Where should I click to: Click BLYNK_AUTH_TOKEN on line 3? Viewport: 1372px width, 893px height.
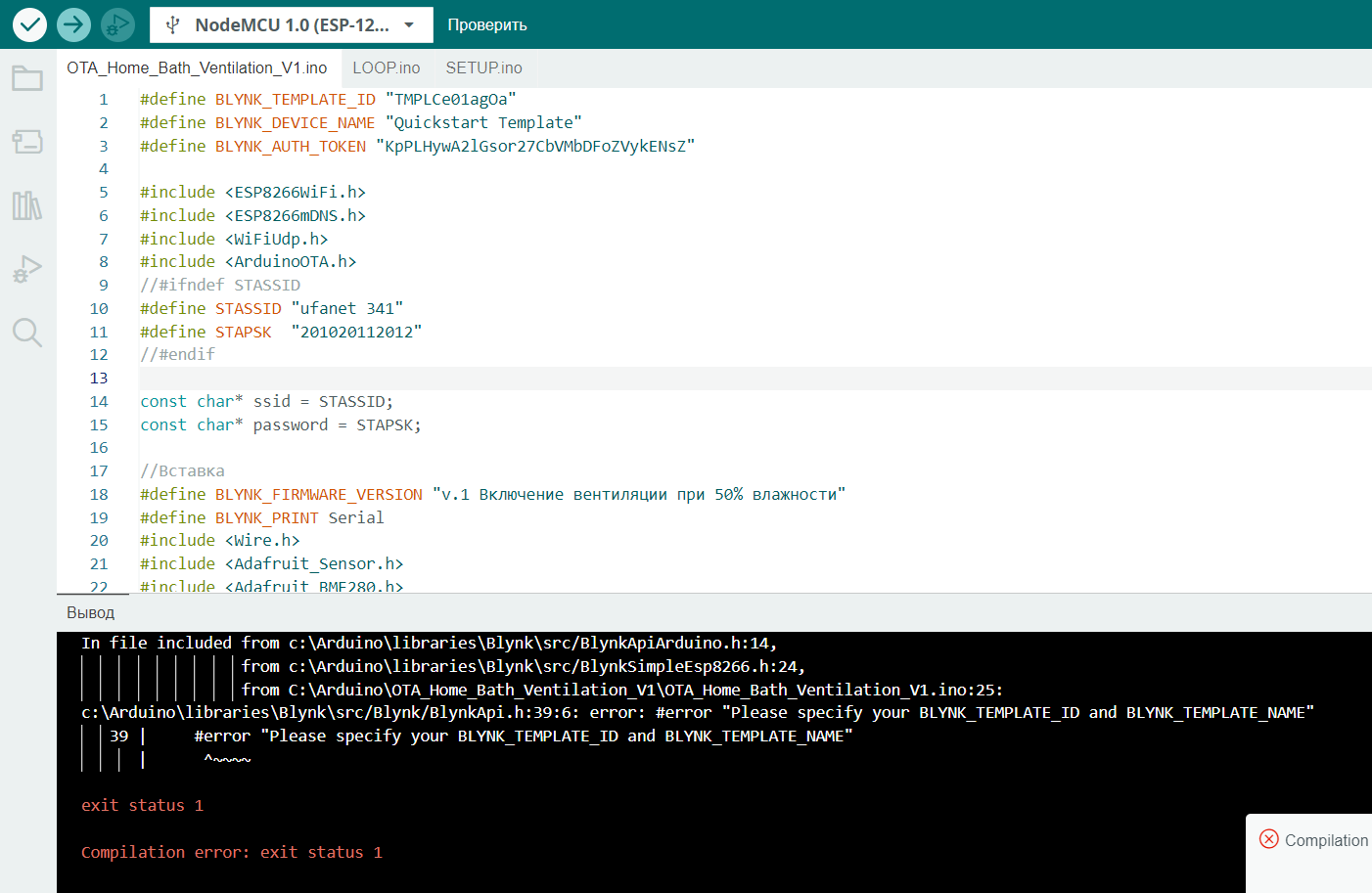[291, 146]
